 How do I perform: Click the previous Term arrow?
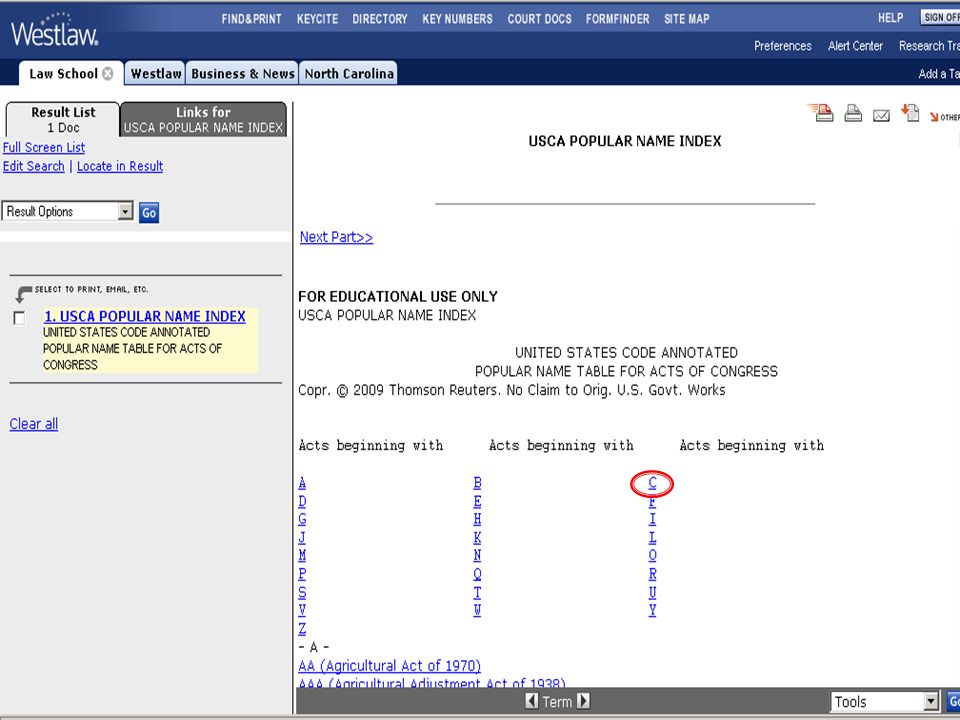point(531,700)
